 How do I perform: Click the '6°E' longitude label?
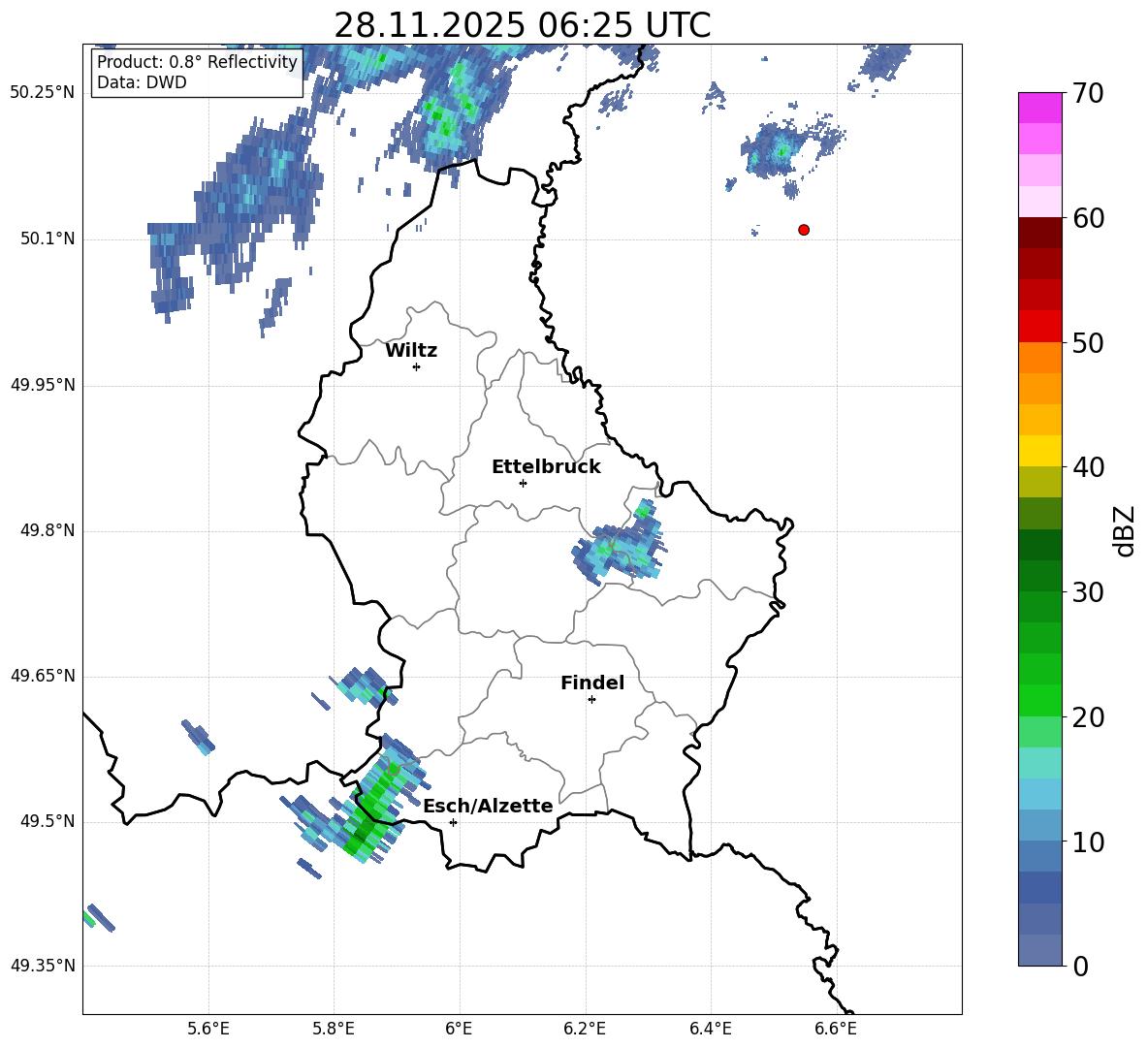(x=459, y=1029)
